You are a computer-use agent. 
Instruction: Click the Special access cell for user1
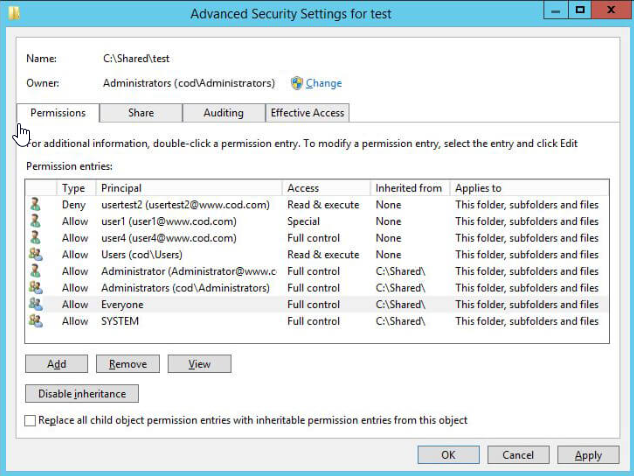[303, 221]
